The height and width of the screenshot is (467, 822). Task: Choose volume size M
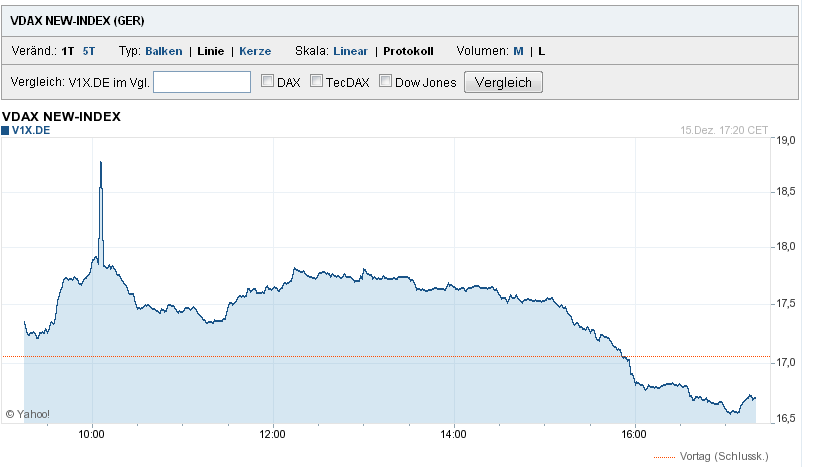coord(518,51)
